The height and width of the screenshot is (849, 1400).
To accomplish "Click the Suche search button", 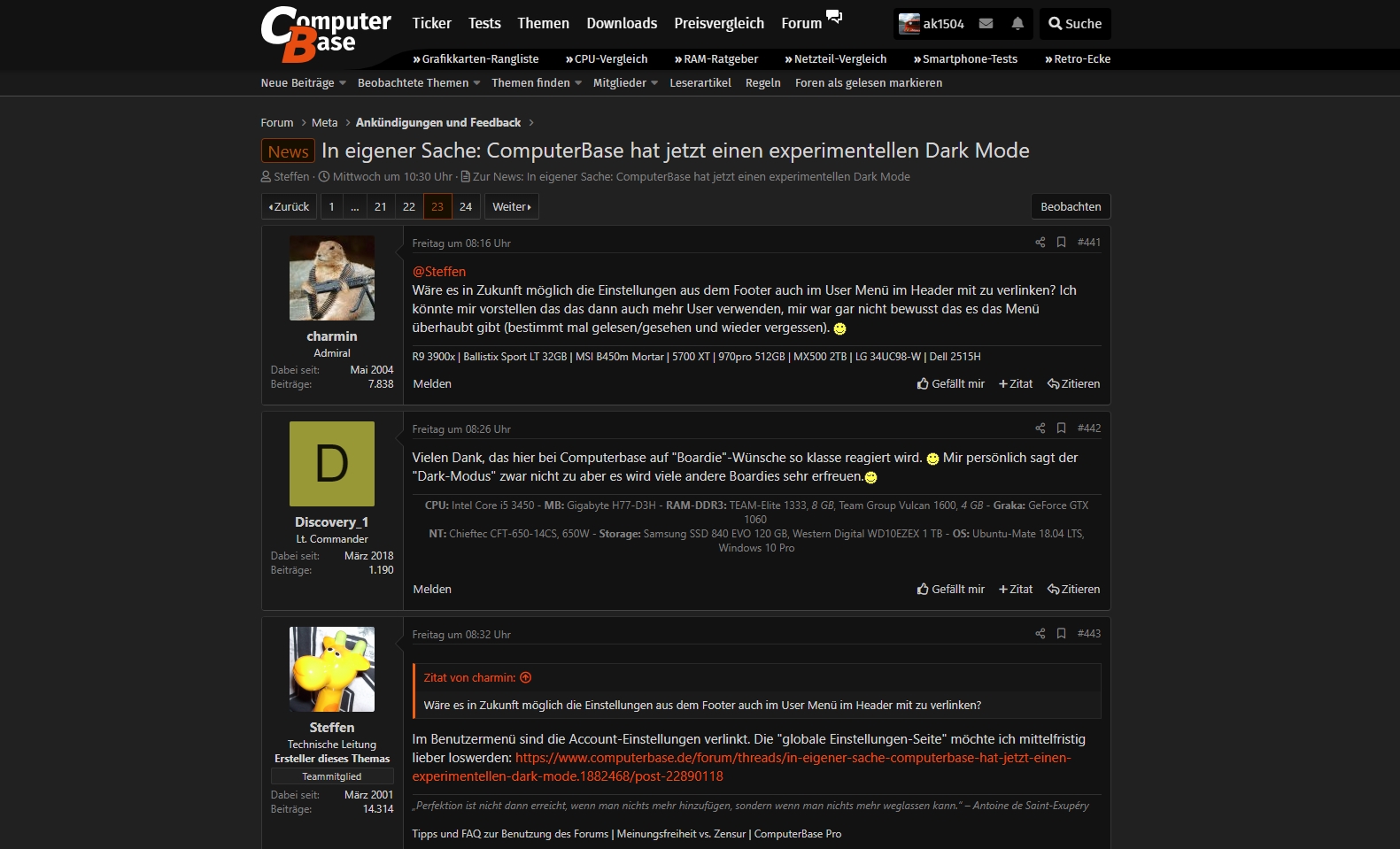I will pyautogui.click(x=1075, y=24).
